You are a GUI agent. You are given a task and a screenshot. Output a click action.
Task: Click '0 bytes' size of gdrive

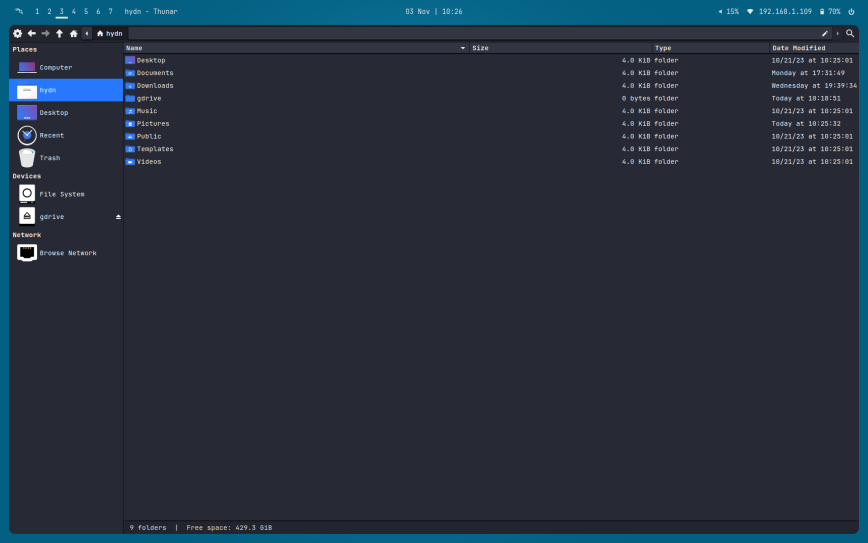point(636,99)
